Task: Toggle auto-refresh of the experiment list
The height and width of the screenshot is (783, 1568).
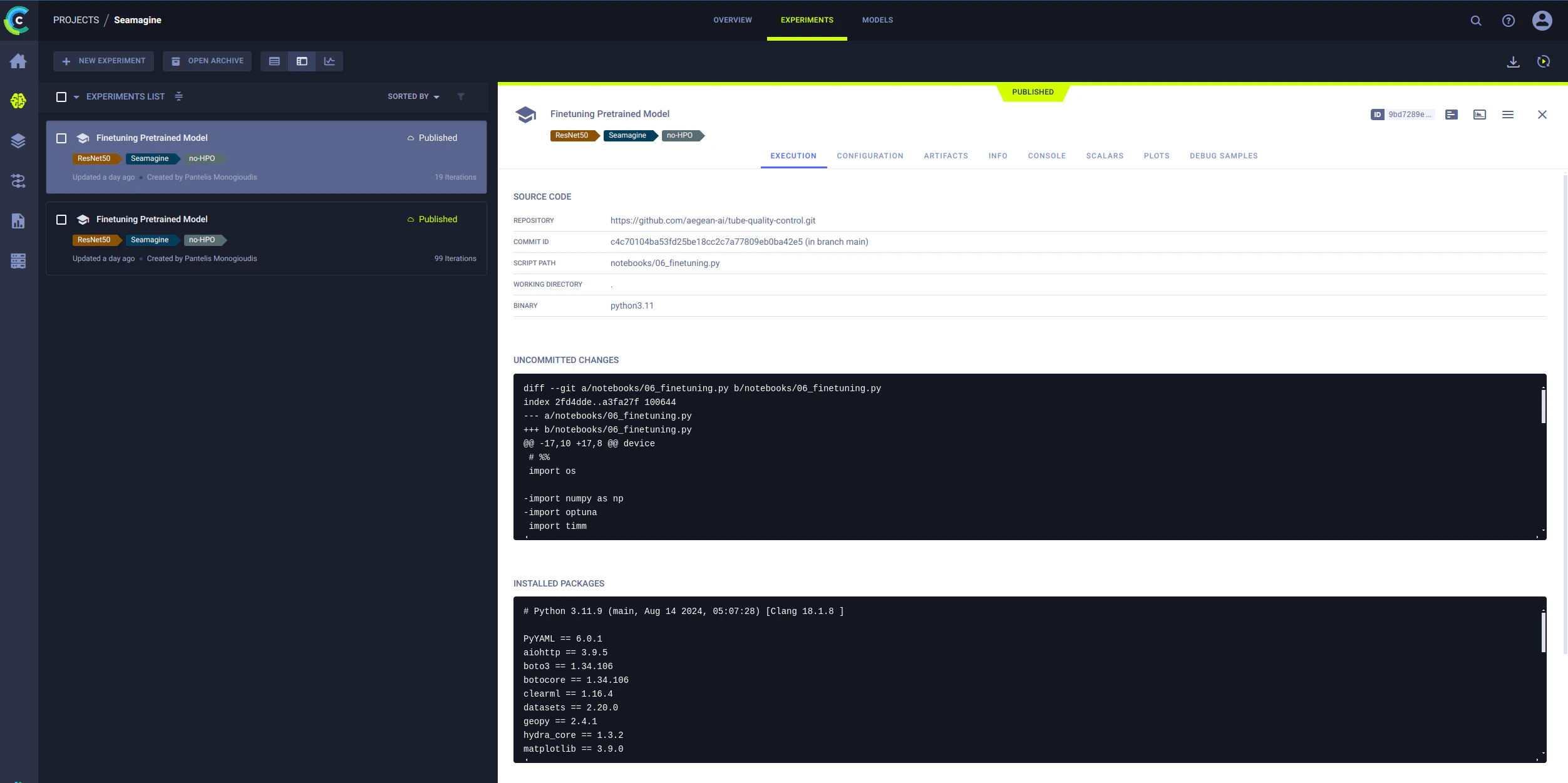Action: (x=1544, y=61)
